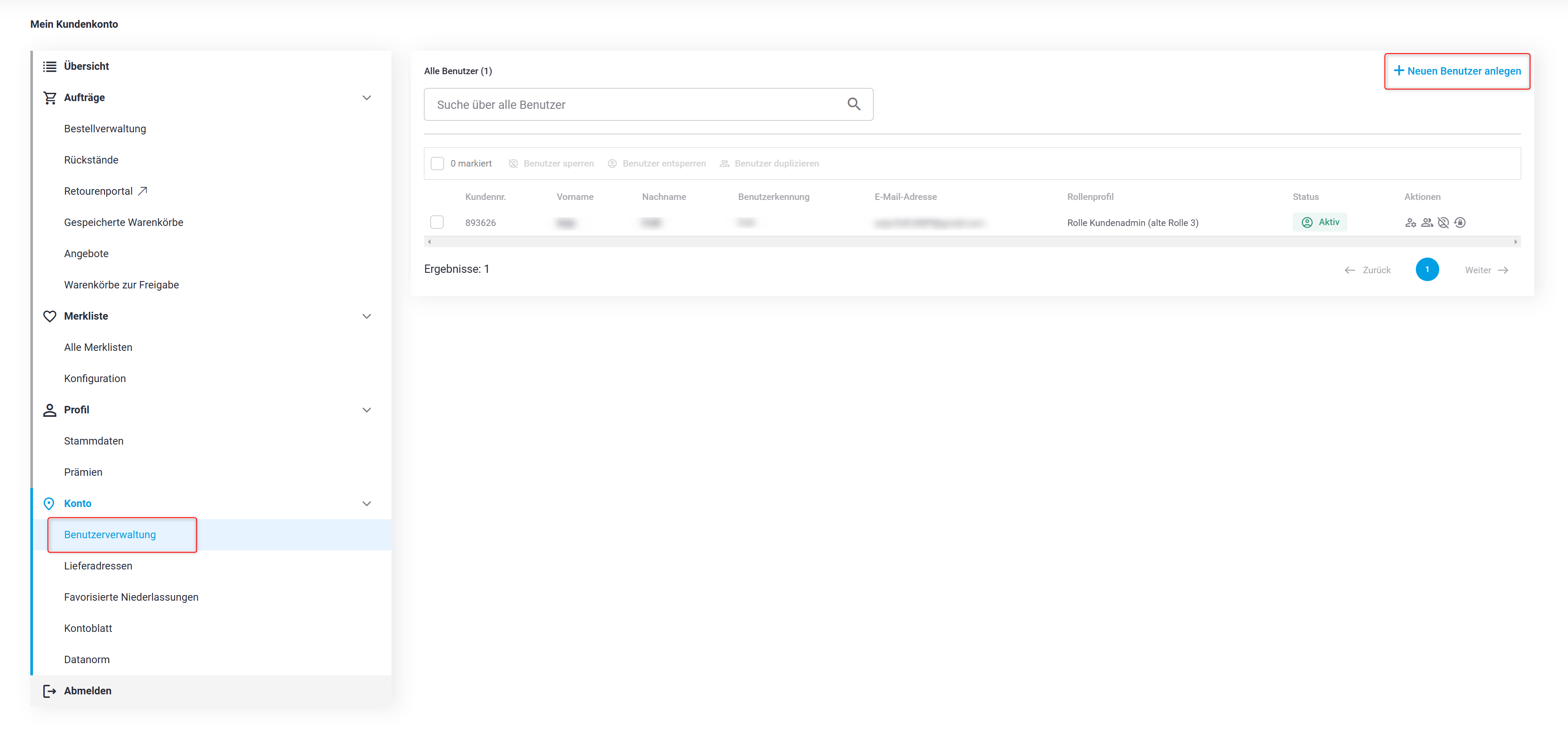Click the block user icon in Aktionen

point(1443,223)
